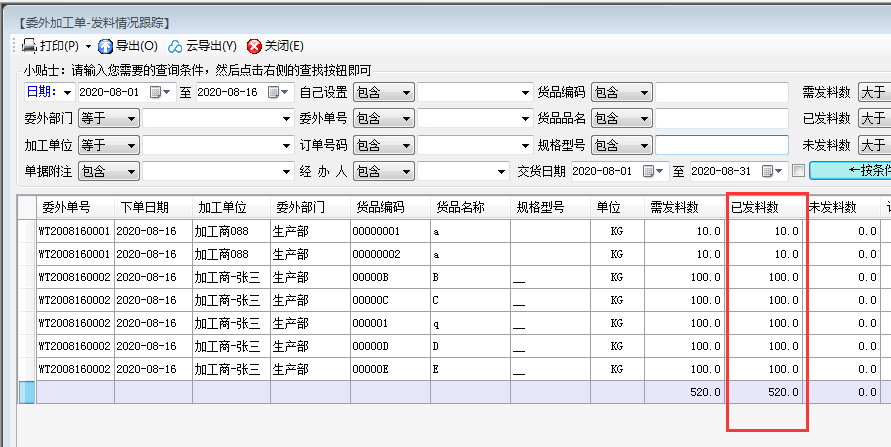Image resolution: width=891 pixels, height=447 pixels.
Task: Expand the 货品编码 operator dropdown (包含)
Action: (643, 93)
